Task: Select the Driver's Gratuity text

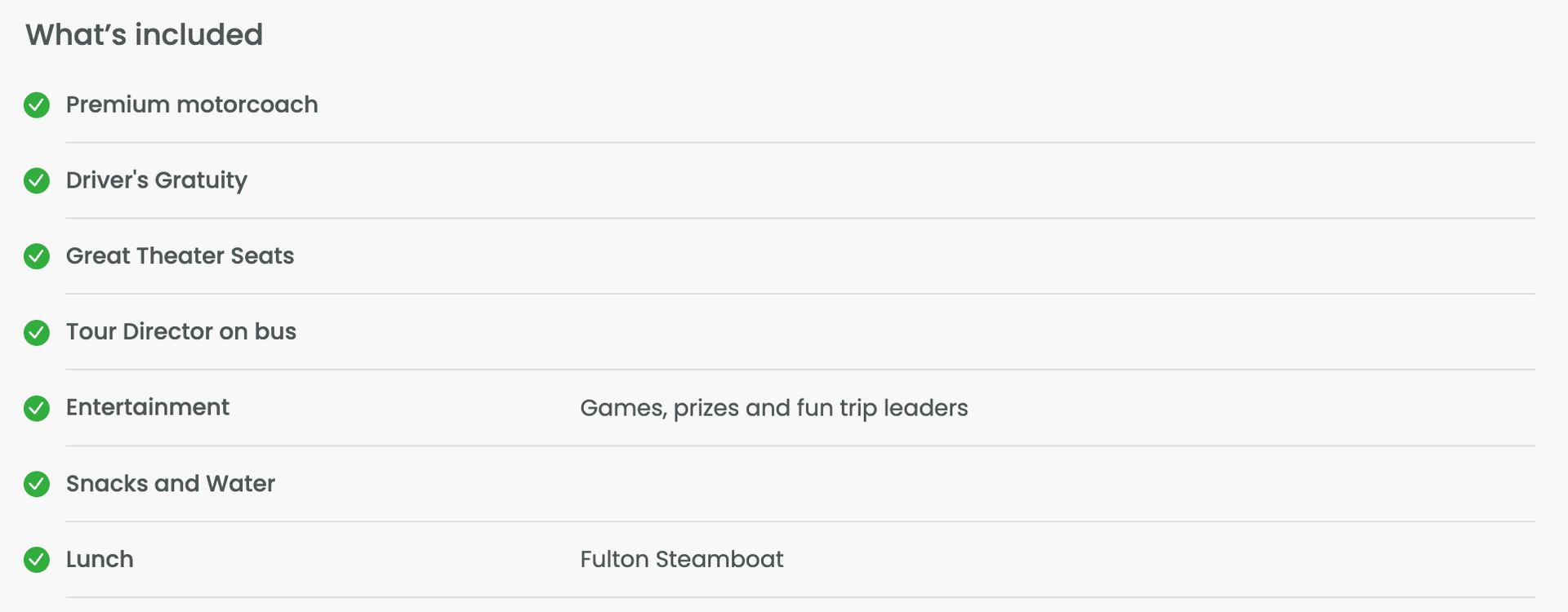Action: pyautogui.click(x=157, y=180)
